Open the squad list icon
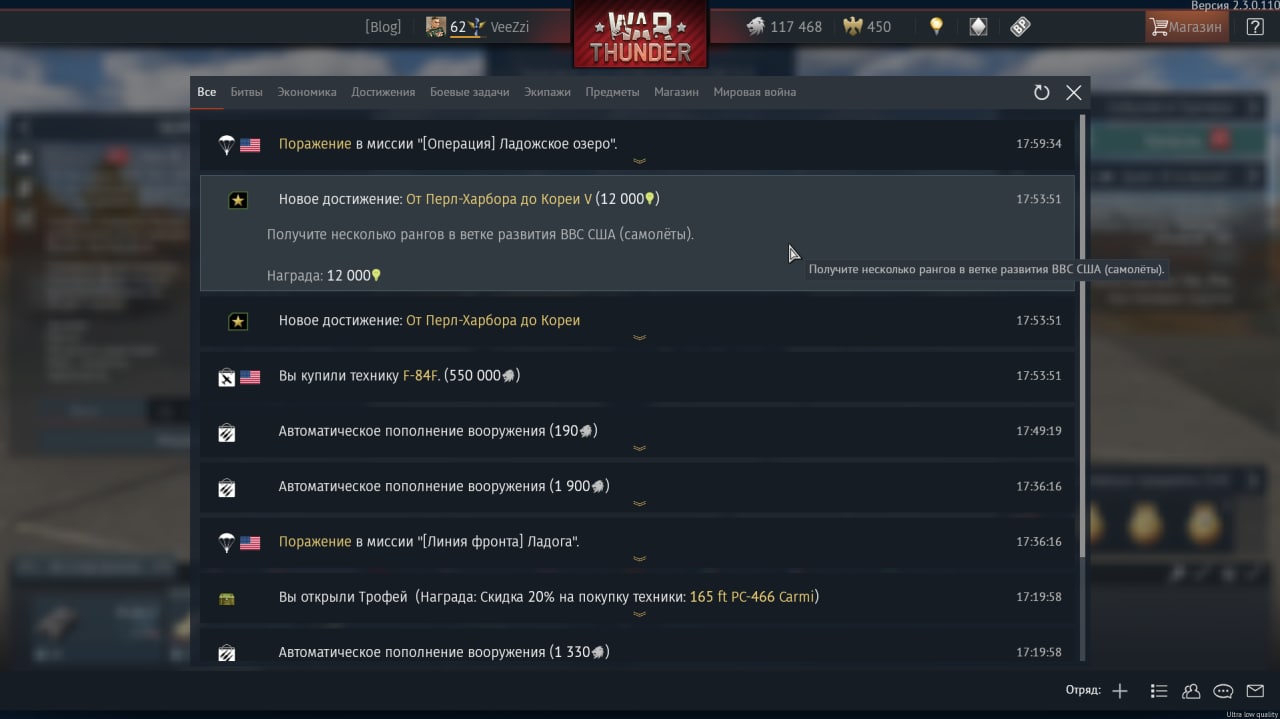1280x719 pixels. [x=1159, y=691]
